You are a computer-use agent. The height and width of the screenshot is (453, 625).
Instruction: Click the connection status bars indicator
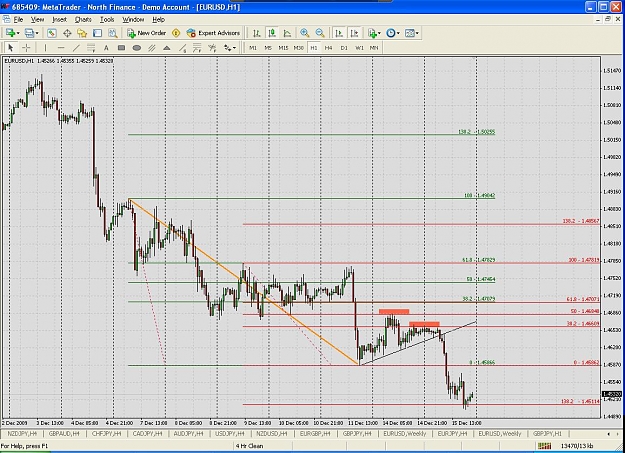[544, 445]
